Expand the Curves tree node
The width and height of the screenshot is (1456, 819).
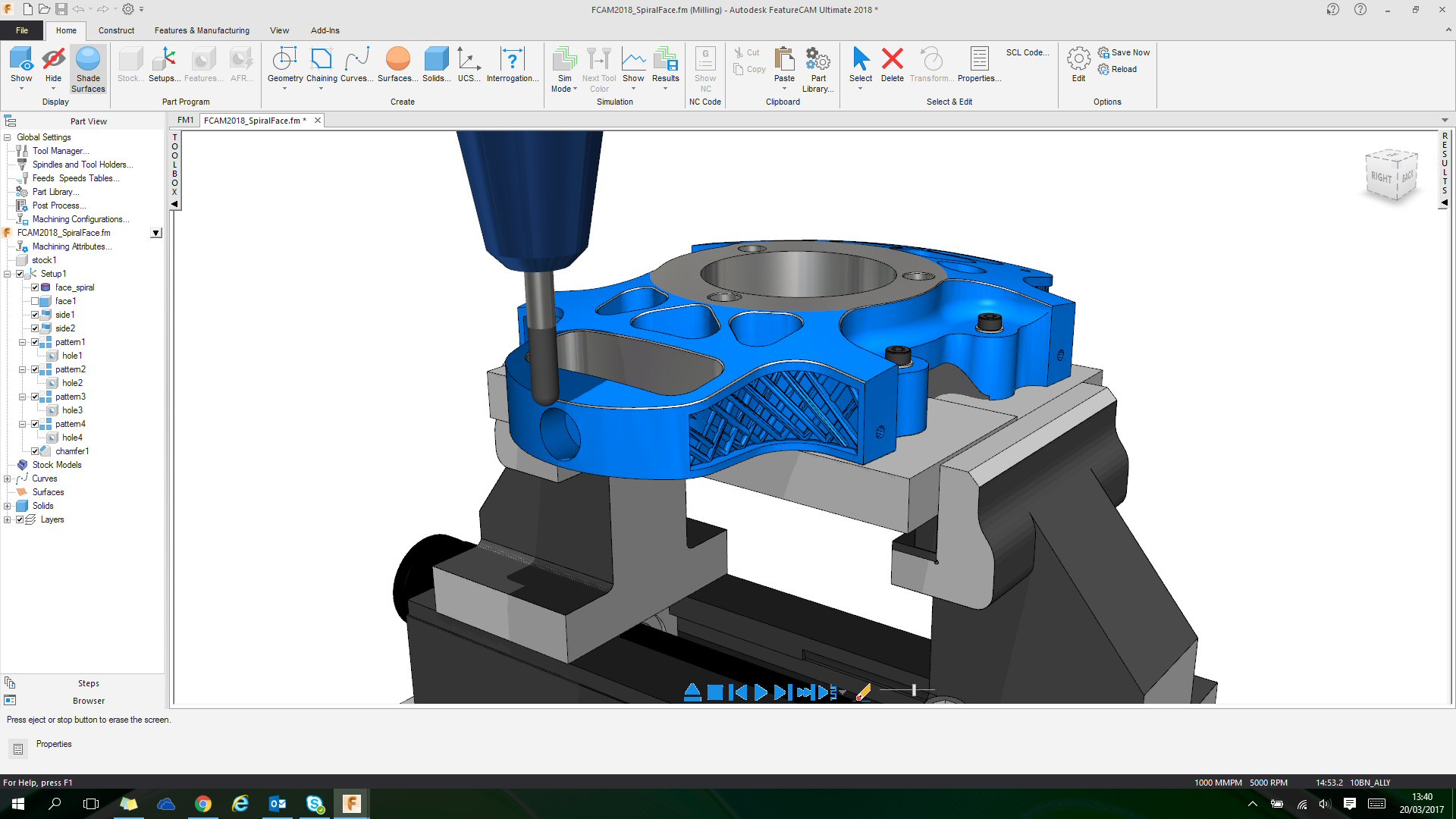click(8, 479)
